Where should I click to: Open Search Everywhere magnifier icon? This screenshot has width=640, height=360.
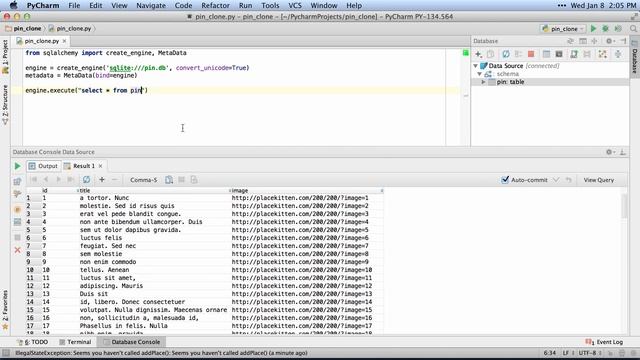click(633, 29)
